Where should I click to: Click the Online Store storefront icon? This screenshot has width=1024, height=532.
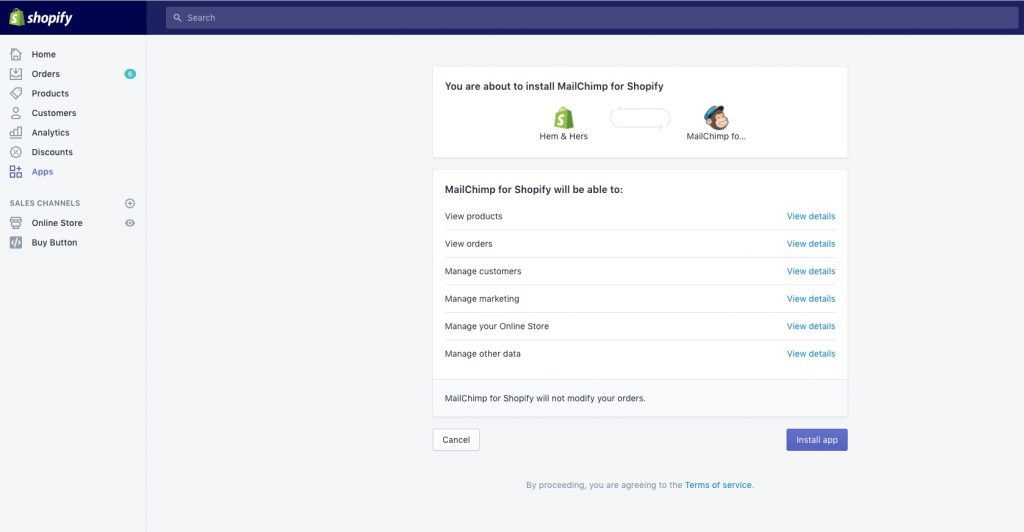click(x=16, y=223)
